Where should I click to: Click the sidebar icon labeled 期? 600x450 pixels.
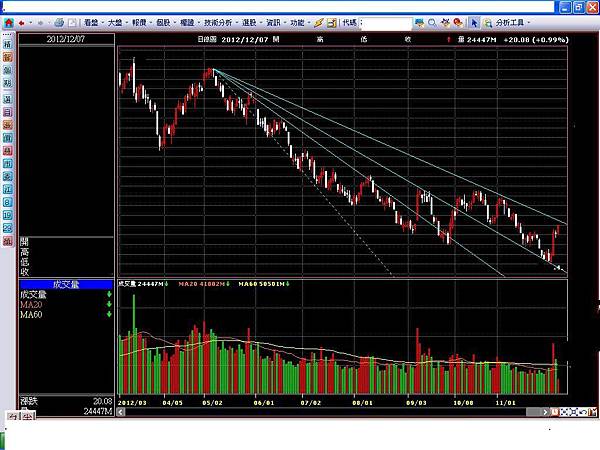[x=8, y=83]
